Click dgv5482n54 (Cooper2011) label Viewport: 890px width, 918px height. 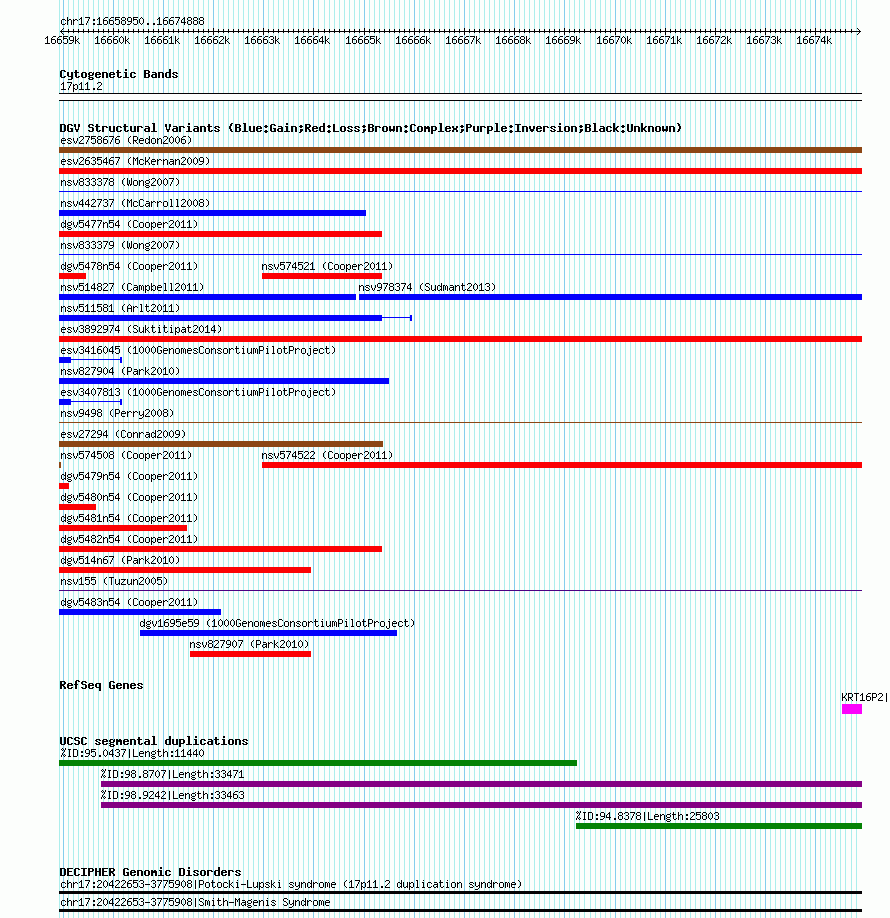tap(129, 540)
